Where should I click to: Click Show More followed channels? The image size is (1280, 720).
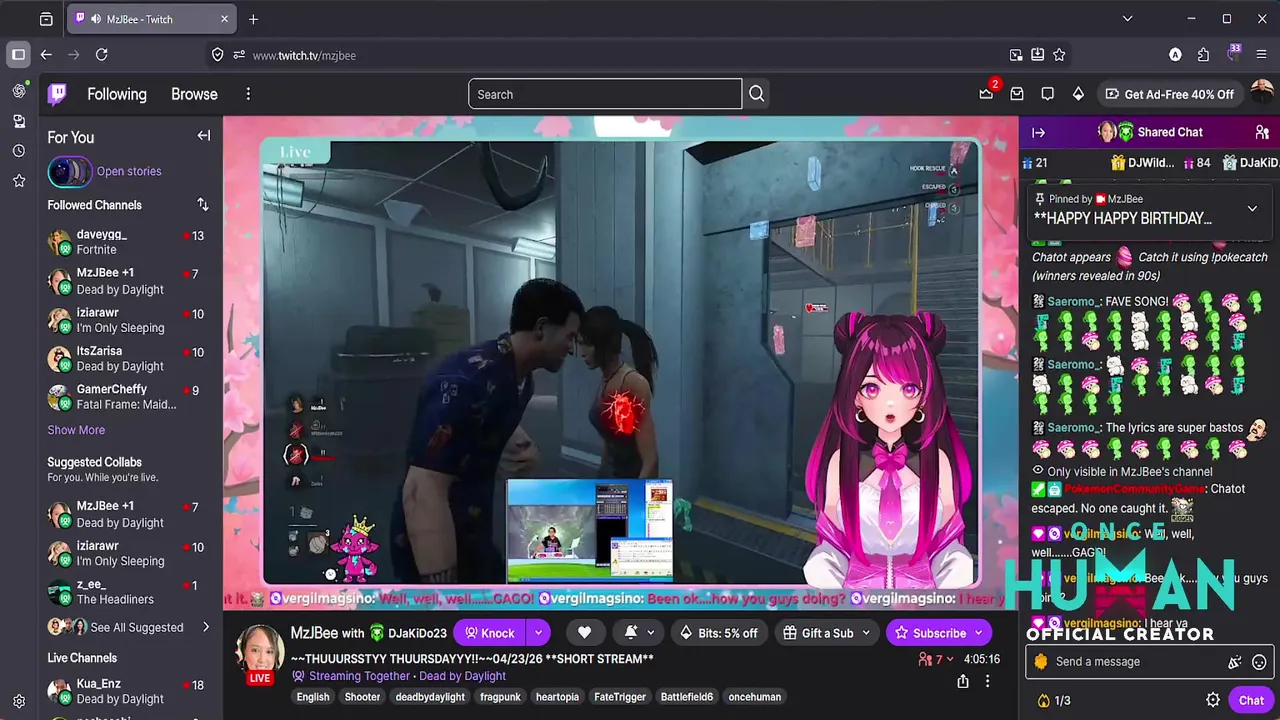pos(76,430)
